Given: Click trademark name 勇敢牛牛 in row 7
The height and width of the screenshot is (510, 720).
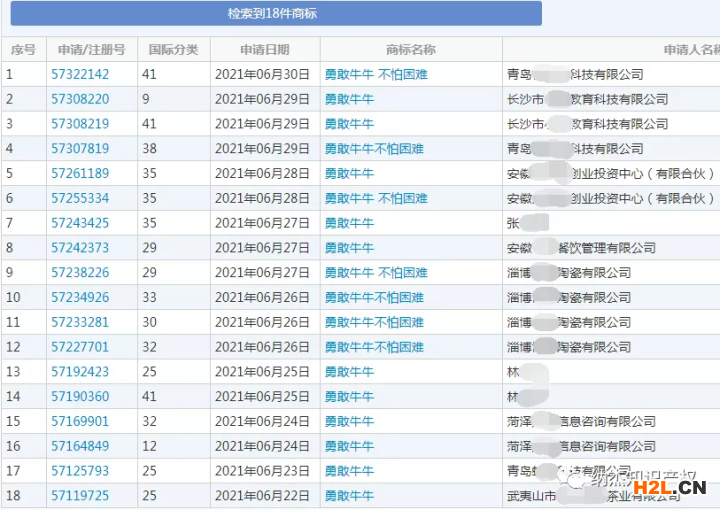Looking at the screenshot, I should [349, 223].
